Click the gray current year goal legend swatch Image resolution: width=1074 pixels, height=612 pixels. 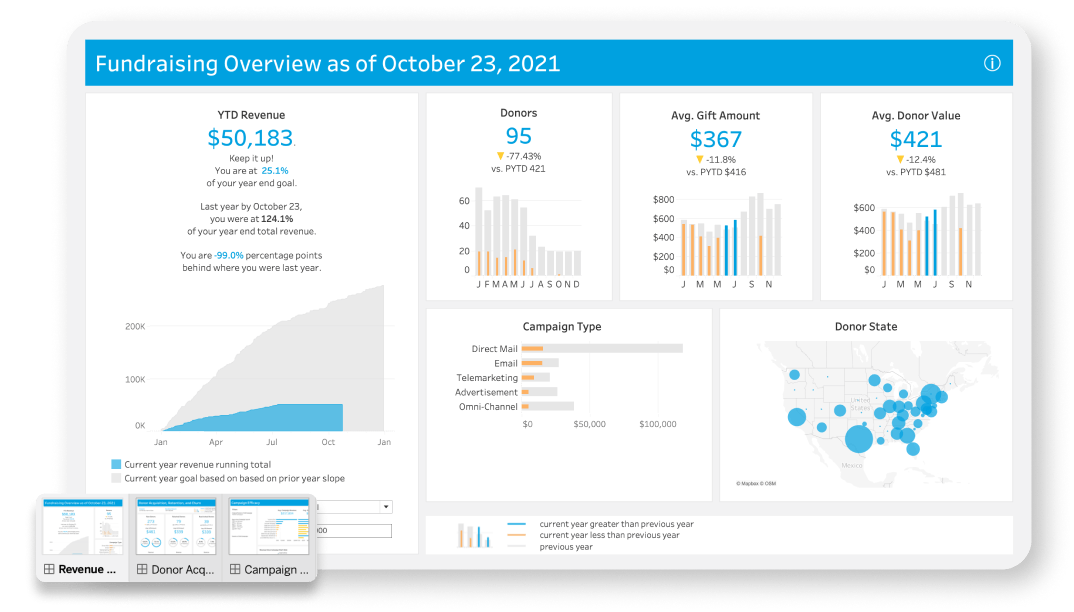116,479
